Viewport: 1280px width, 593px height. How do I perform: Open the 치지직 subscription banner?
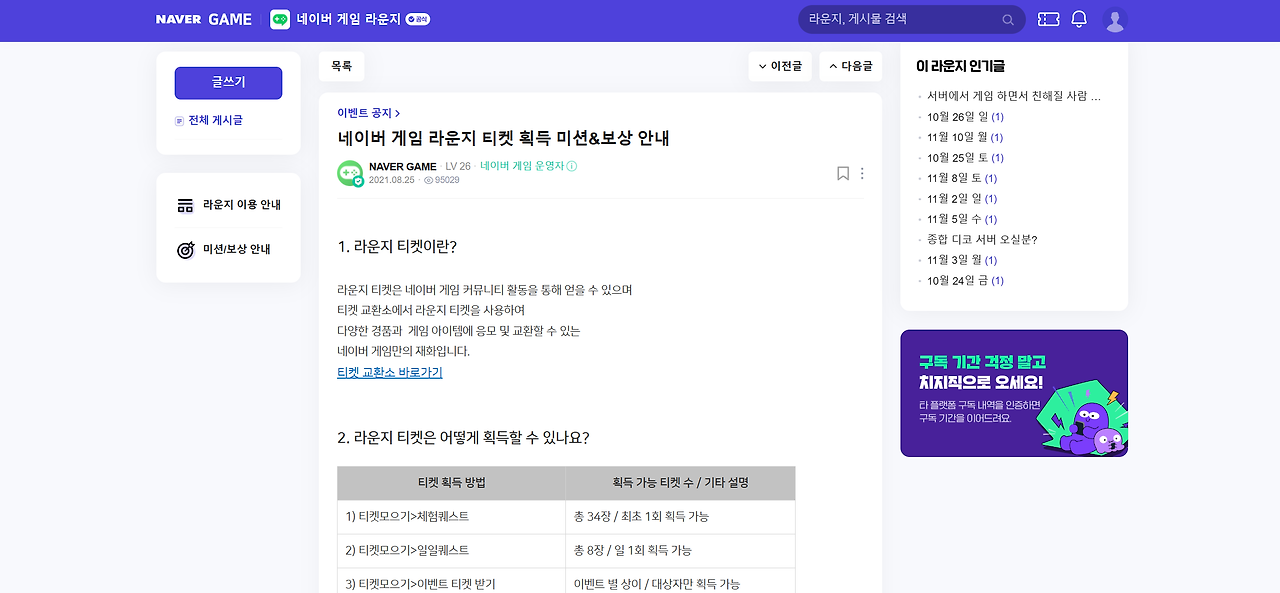tap(1014, 393)
